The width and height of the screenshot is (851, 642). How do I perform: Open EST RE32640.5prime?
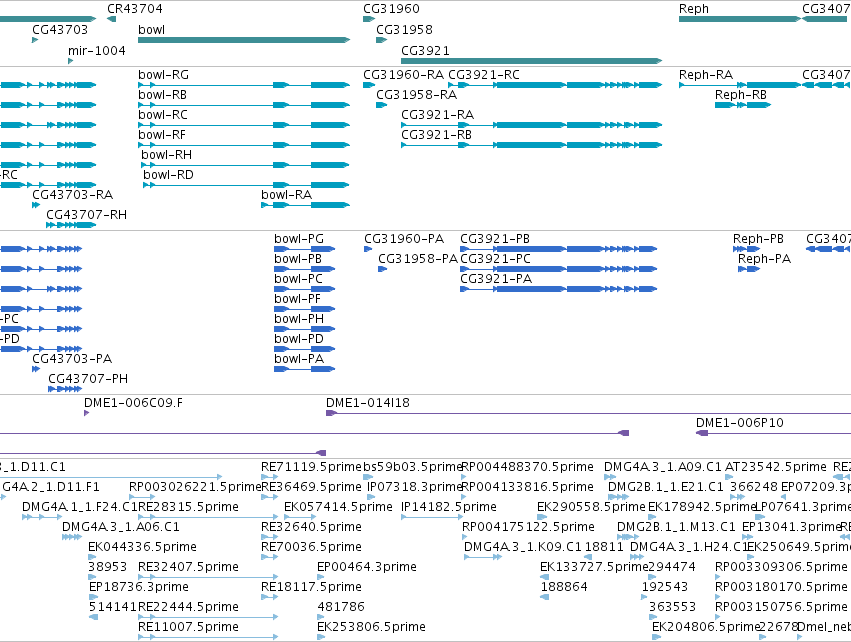(x=269, y=537)
